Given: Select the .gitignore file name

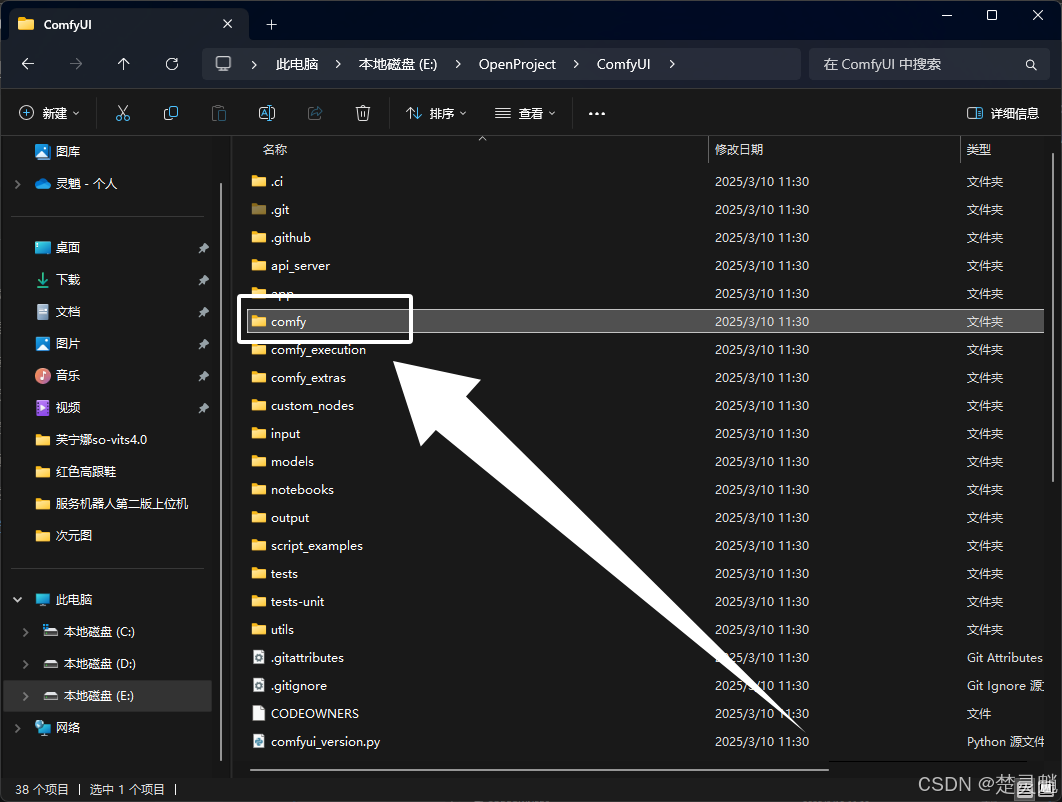Looking at the screenshot, I should (x=299, y=685).
